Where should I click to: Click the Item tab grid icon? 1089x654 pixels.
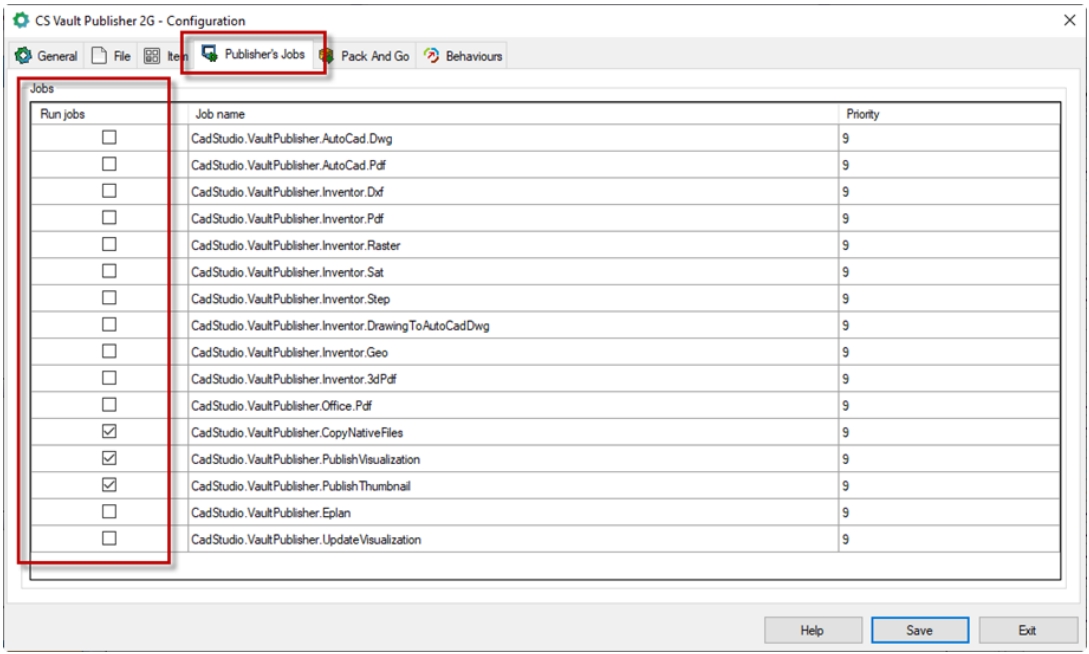[152, 56]
